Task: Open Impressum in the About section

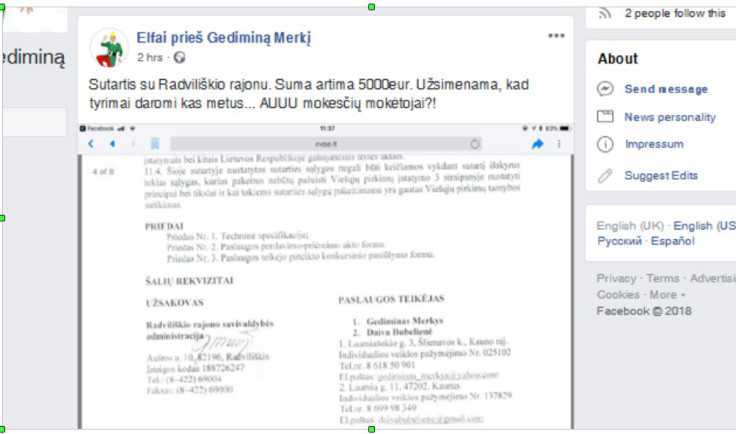Action: (x=654, y=145)
